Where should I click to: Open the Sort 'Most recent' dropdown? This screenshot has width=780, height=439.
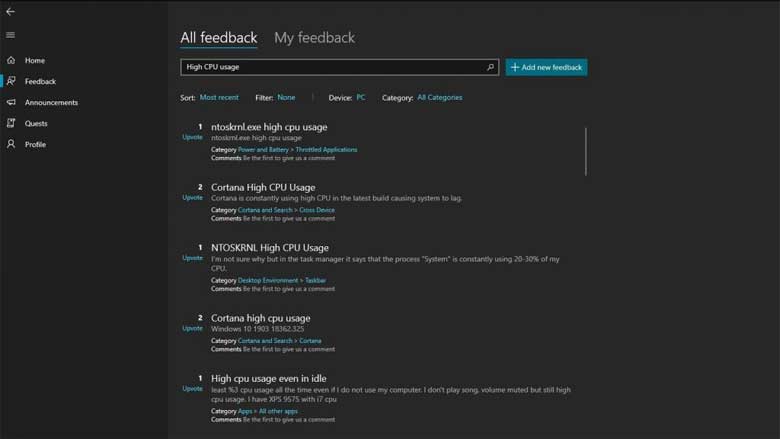219,98
